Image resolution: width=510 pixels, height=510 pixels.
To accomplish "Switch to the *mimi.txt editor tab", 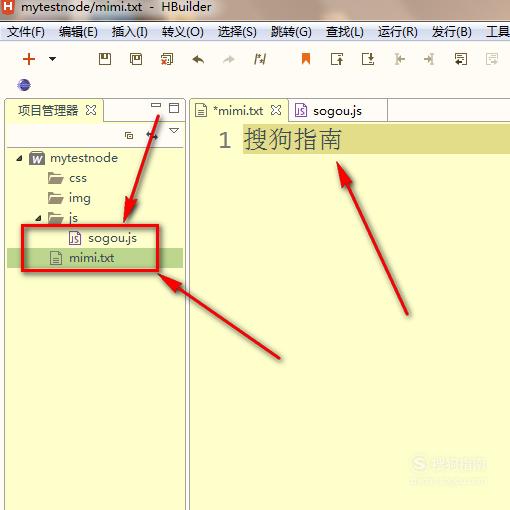I will (x=238, y=110).
